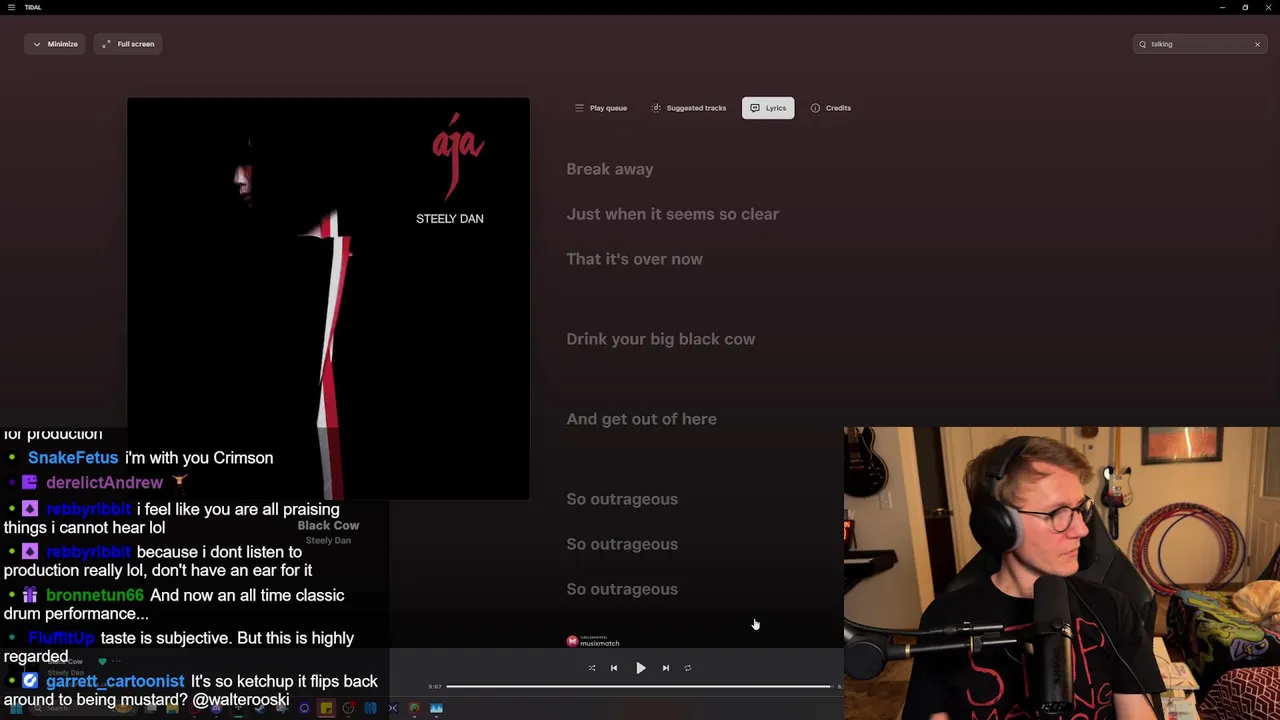This screenshot has height=720, width=1280.
Task: Go back to previous track
Action: pyautogui.click(x=614, y=668)
